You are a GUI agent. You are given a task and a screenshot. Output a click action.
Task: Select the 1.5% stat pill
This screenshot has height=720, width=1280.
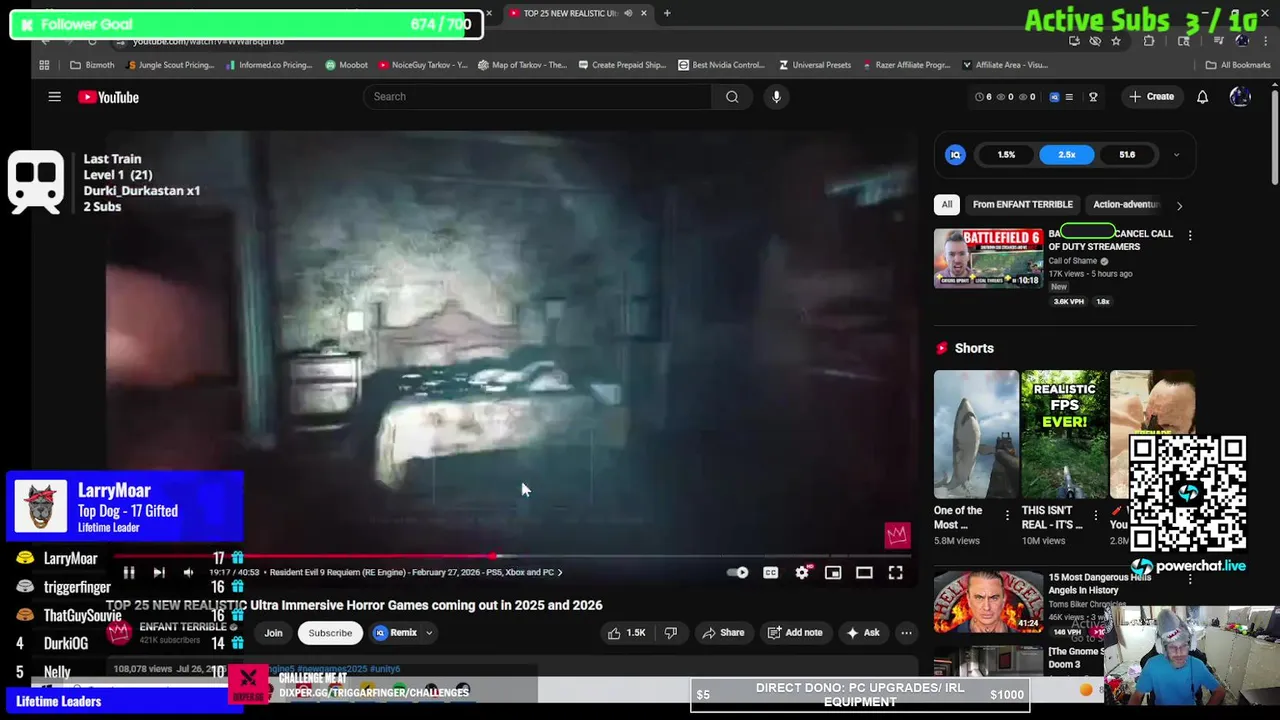tap(1006, 155)
